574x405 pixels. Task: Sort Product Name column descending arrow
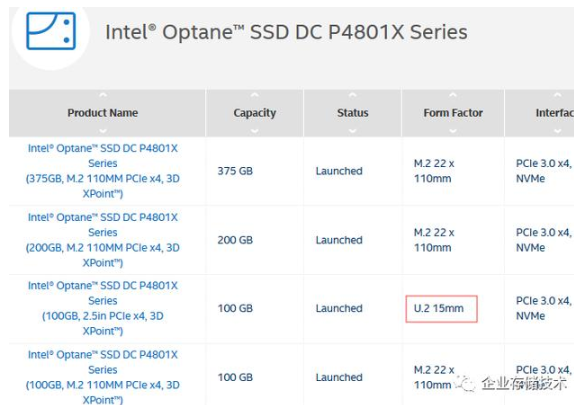point(103,131)
